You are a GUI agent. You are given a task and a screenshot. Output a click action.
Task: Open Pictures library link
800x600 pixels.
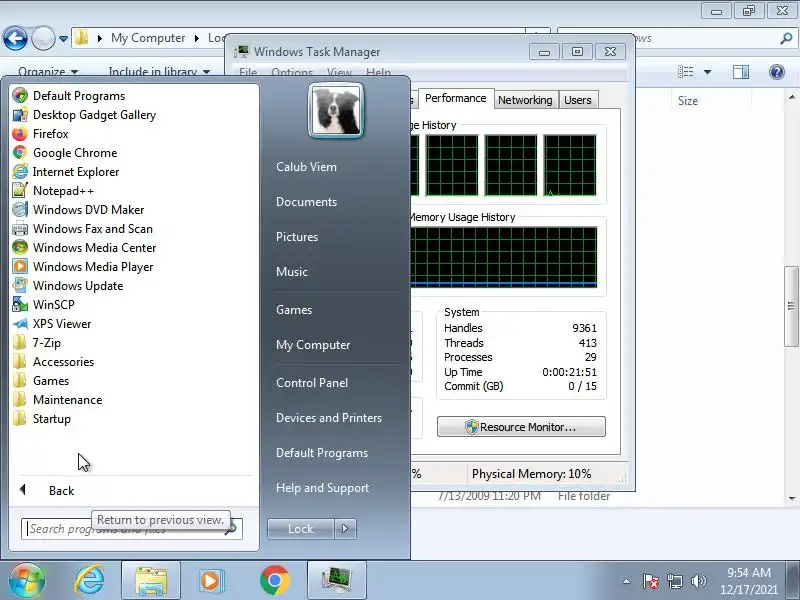click(297, 237)
